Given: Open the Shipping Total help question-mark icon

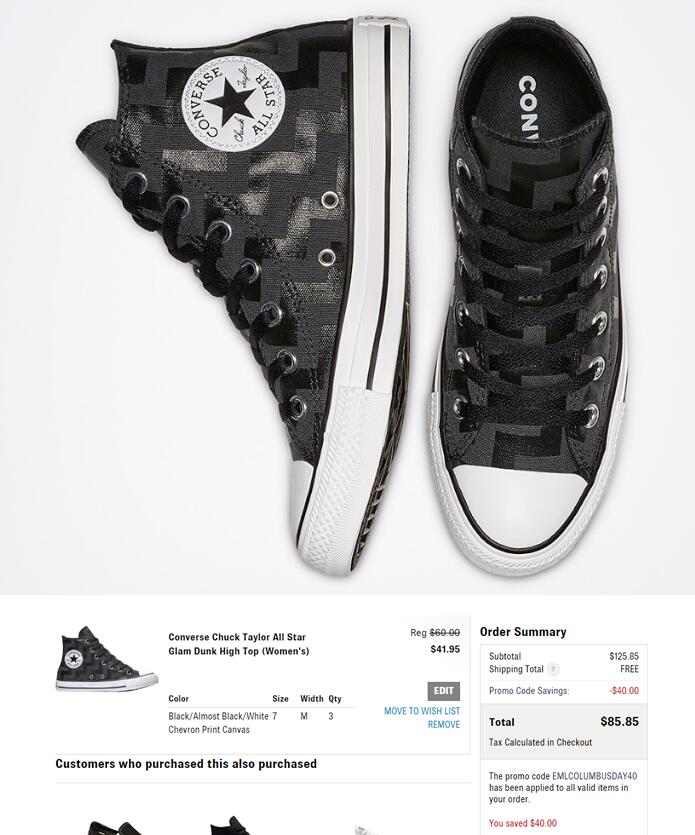Looking at the screenshot, I should point(553,669).
